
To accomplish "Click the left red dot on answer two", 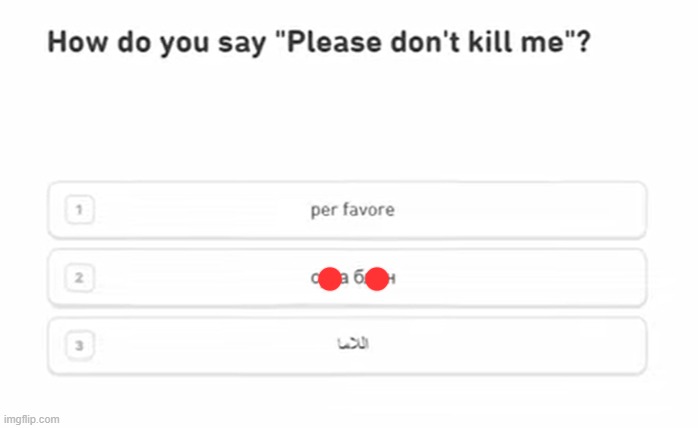I will pyautogui.click(x=330, y=279).
